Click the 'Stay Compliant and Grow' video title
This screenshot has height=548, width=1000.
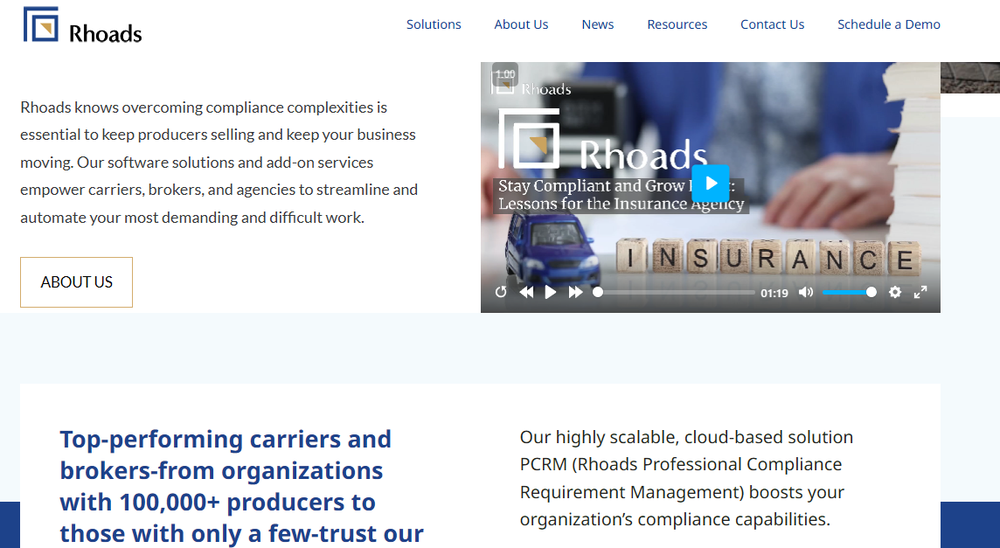tap(621, 195)
